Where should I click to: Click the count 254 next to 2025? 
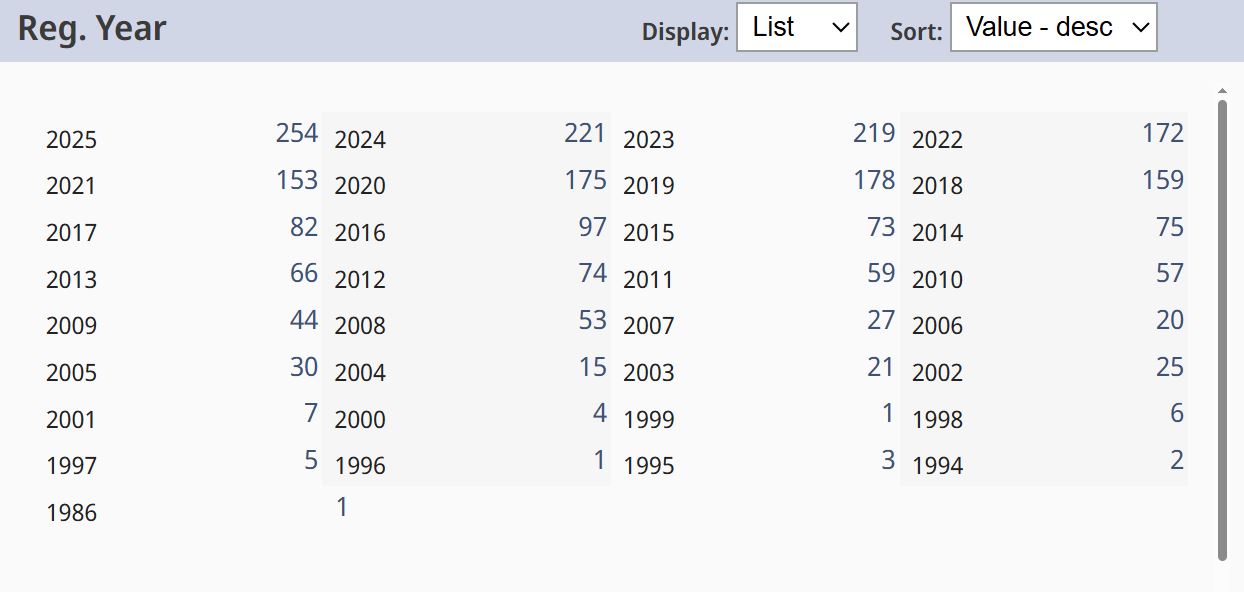point(297,133)
